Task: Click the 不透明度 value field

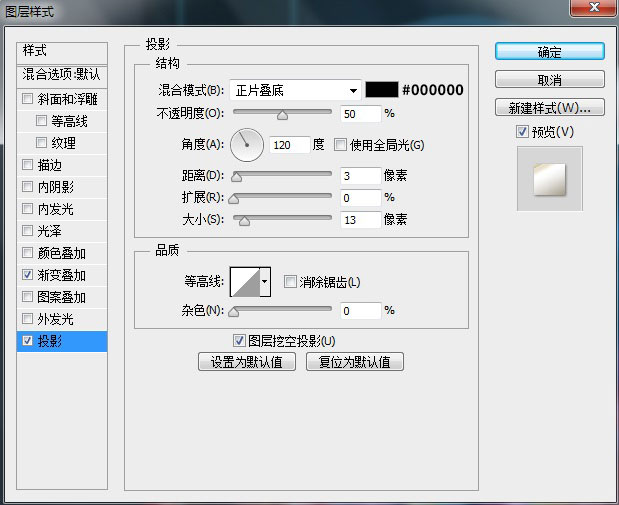Action: [x=360, y=114]
